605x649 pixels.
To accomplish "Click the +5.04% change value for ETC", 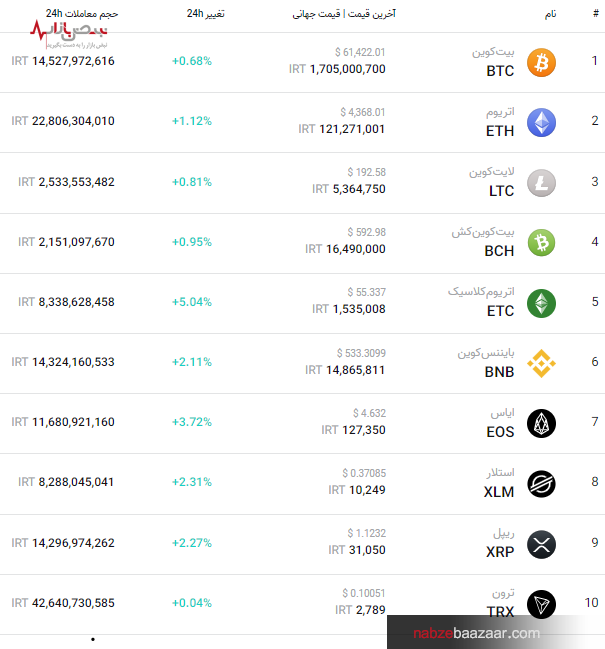I will (x=191, y=302).
